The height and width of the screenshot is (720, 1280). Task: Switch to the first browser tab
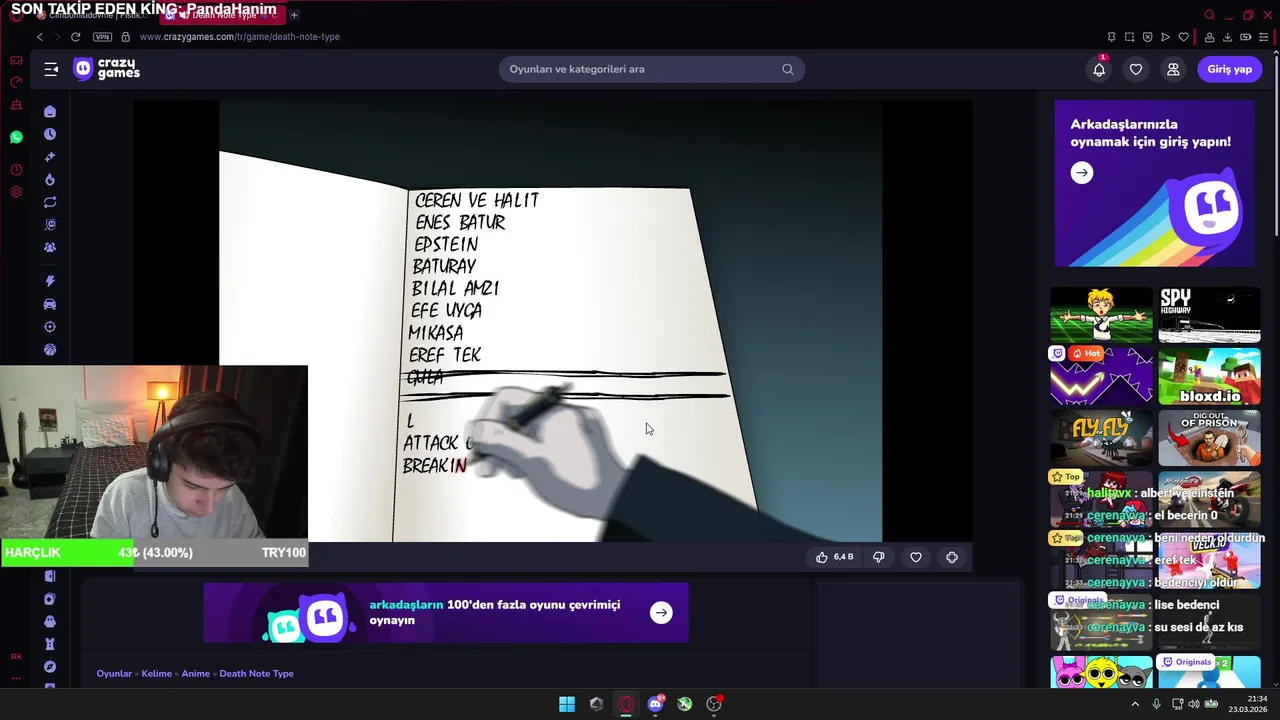(x=95, y=15)
